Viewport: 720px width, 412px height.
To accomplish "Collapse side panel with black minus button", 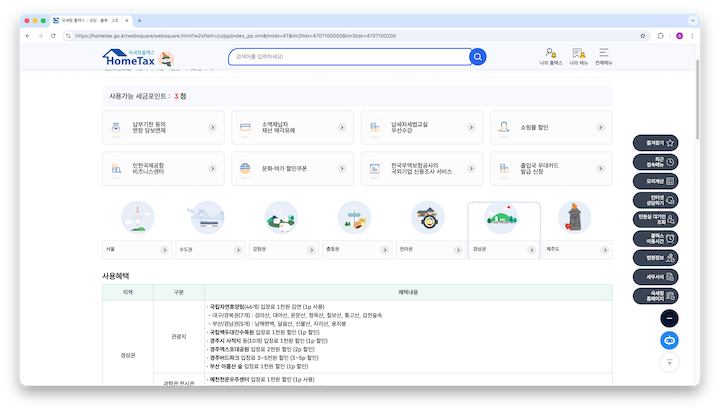I will tap(669, 318).
